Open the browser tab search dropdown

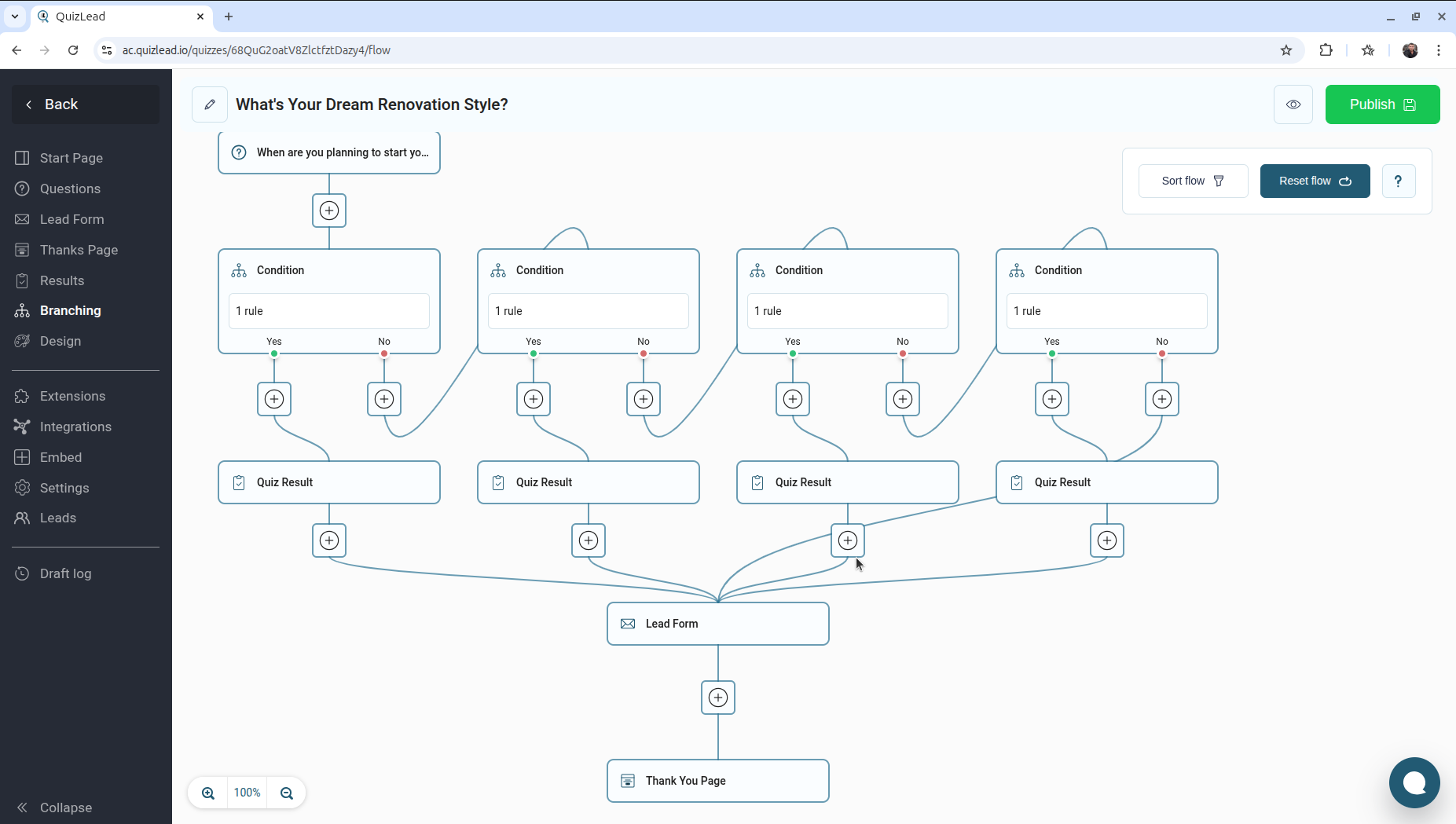15,16
